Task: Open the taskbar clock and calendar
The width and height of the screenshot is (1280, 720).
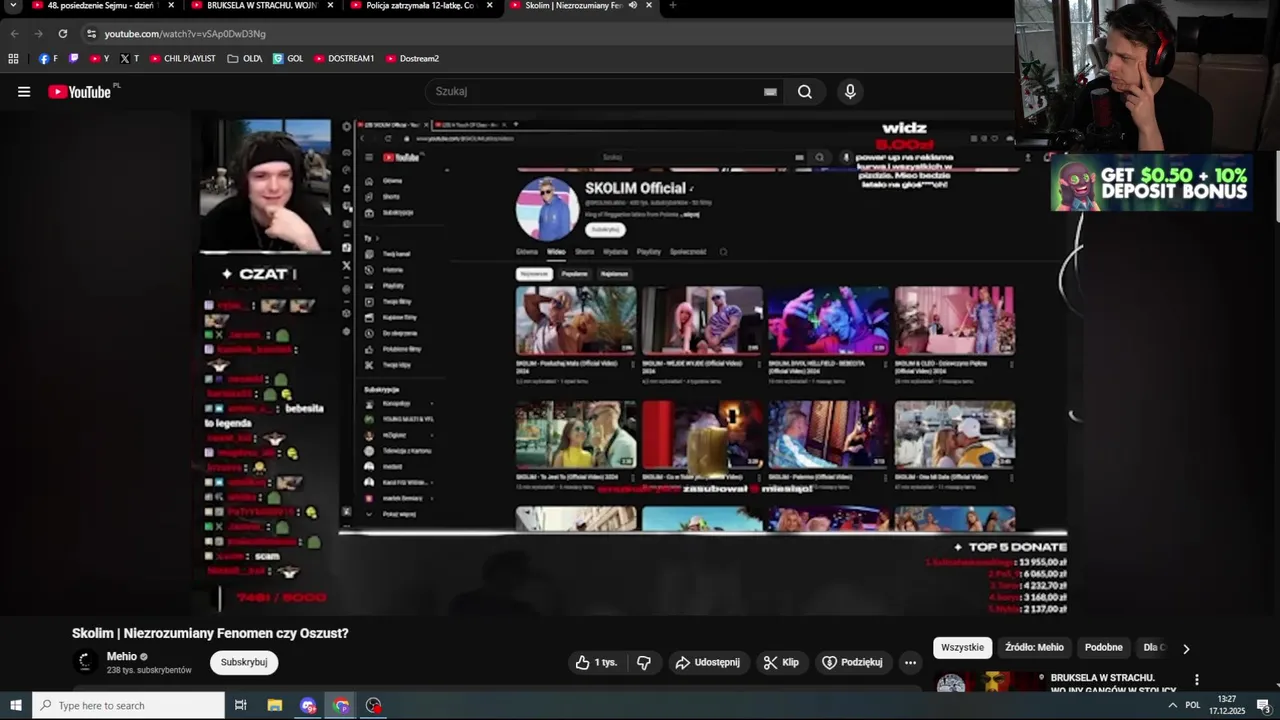Action: 1227,705
